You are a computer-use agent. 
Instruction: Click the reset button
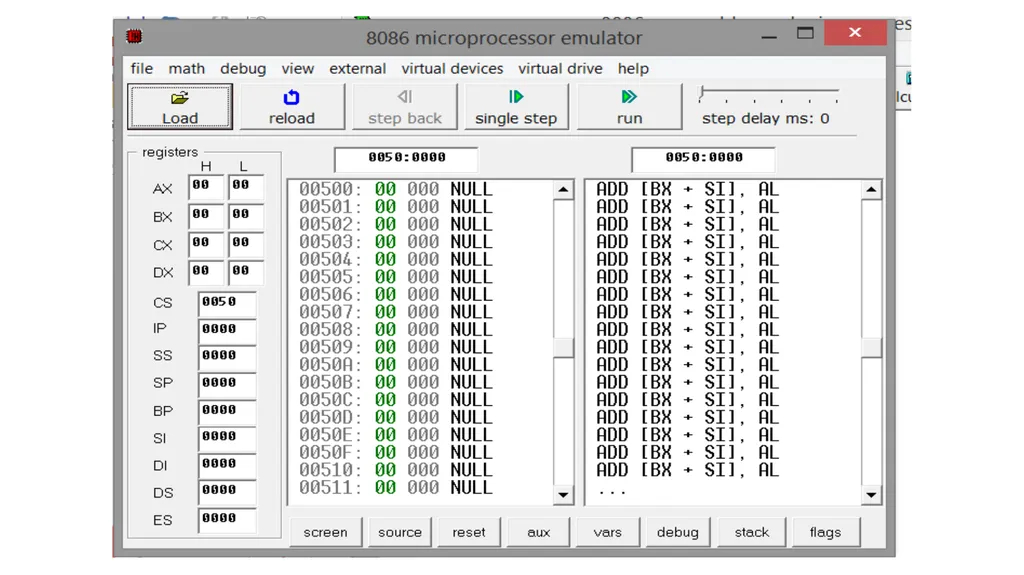click(469, 533)
